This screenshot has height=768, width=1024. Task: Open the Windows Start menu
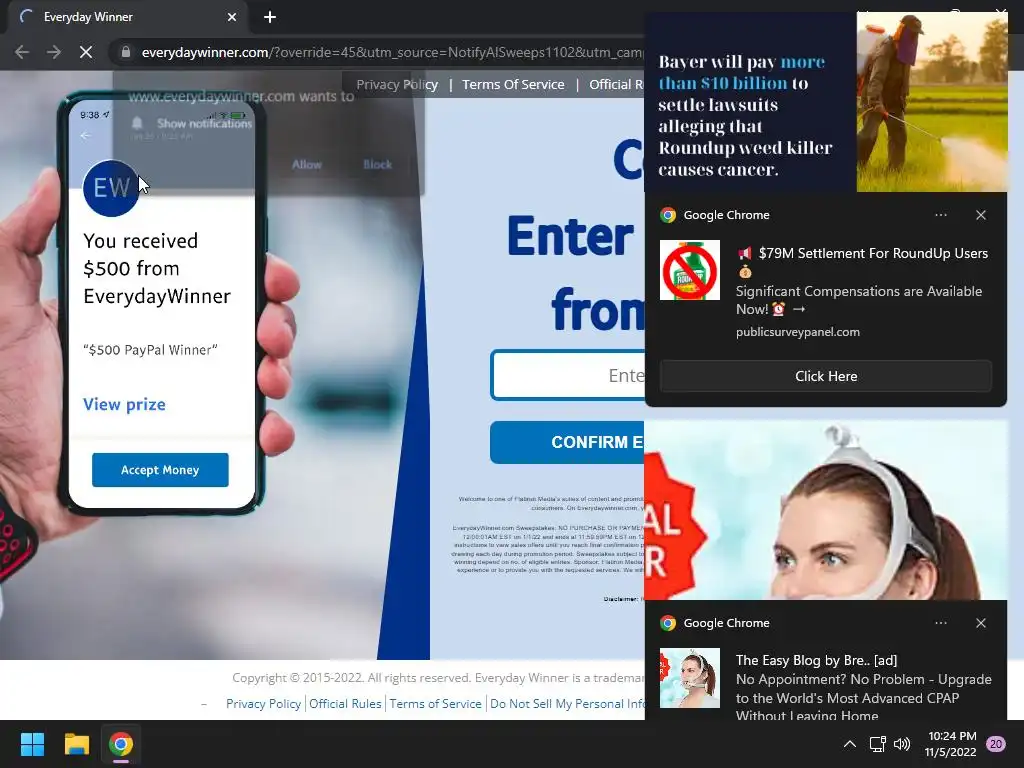[32, 744]
